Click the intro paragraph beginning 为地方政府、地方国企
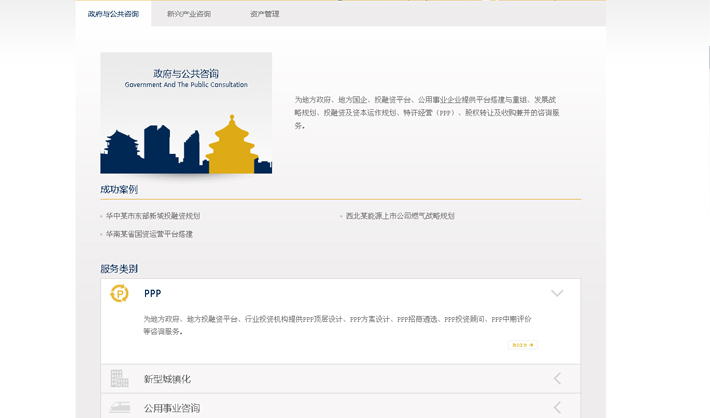The image size is (710, 418). click(427, 112)
